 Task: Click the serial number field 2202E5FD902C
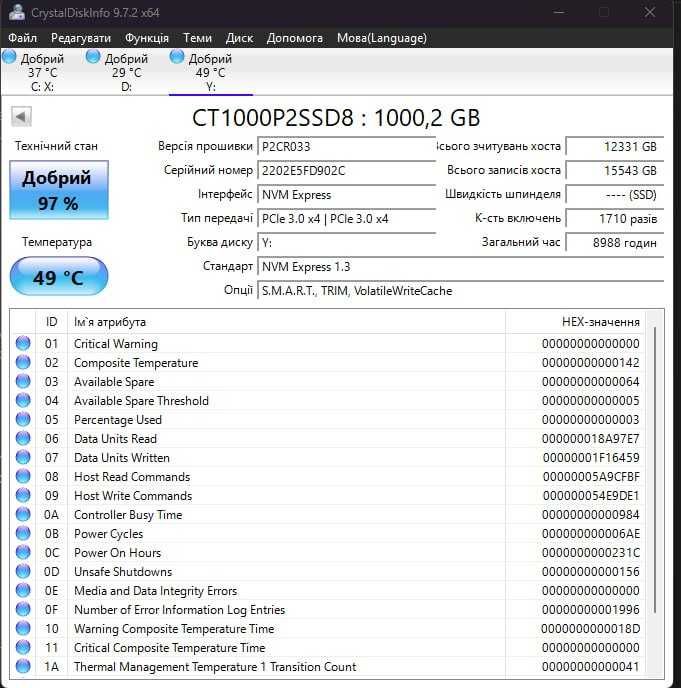[x=346, y=171]
